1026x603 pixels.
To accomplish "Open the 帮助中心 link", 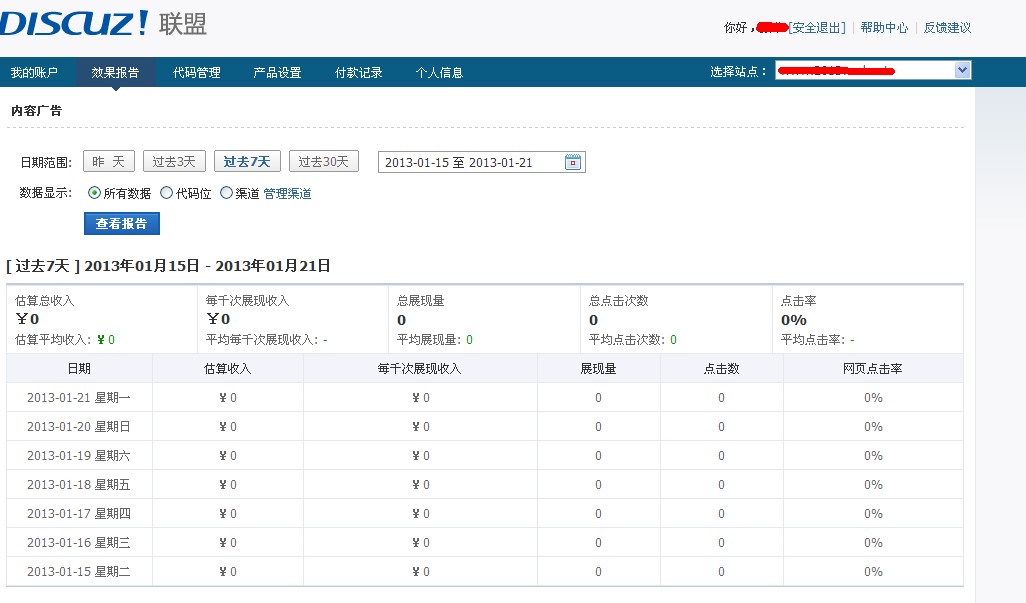I will [x=884, y=27].
